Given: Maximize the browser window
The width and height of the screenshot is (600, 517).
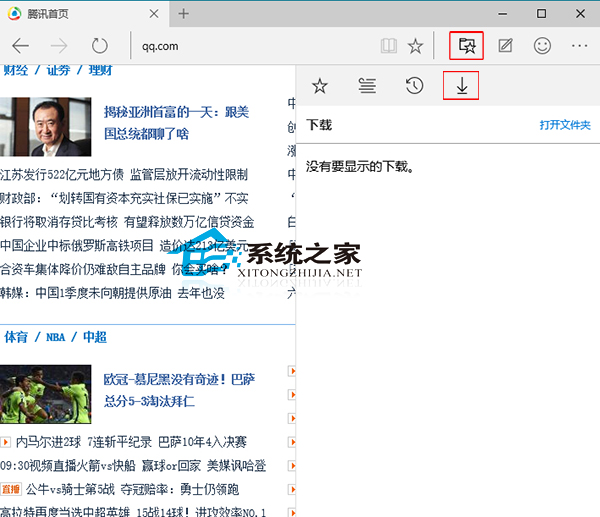Looking at the screenshot, I should pos(541,14).
